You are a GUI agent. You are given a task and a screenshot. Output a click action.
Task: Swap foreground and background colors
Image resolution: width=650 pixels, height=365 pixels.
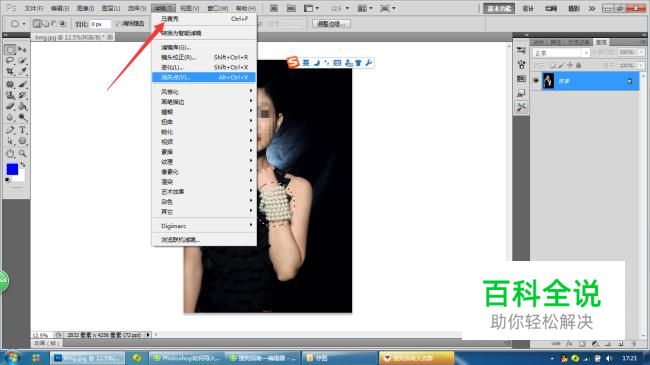23,165
